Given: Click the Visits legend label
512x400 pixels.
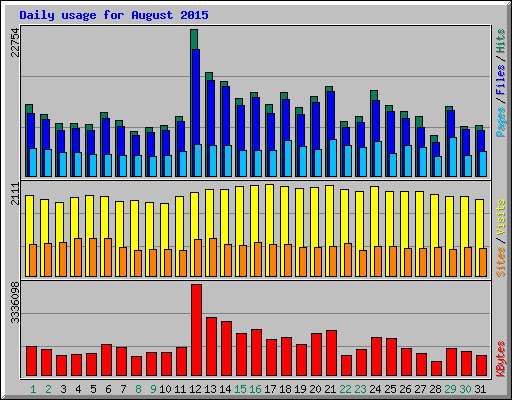Looking at the screenshot, I should click(501, 218).
